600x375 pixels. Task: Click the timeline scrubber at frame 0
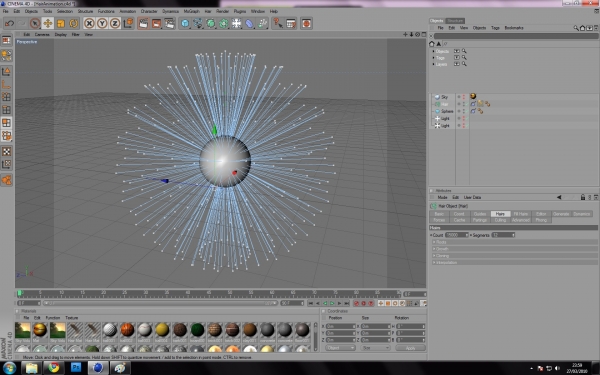(x=20, y=293)
